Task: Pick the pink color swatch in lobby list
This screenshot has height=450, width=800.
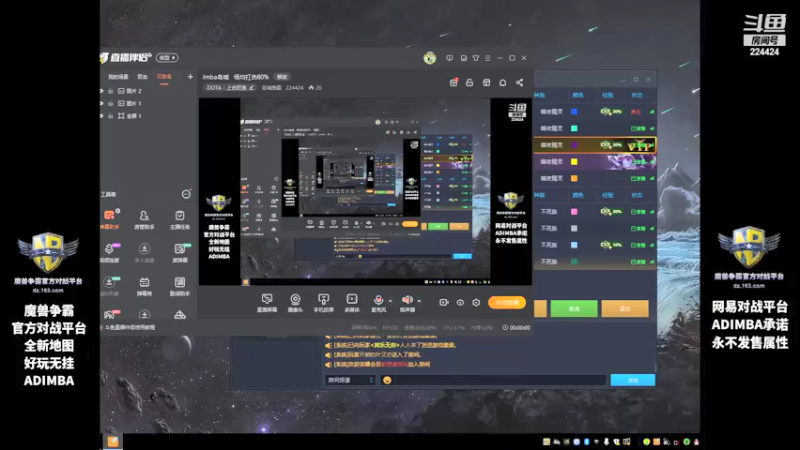Action: click(574, 212)
